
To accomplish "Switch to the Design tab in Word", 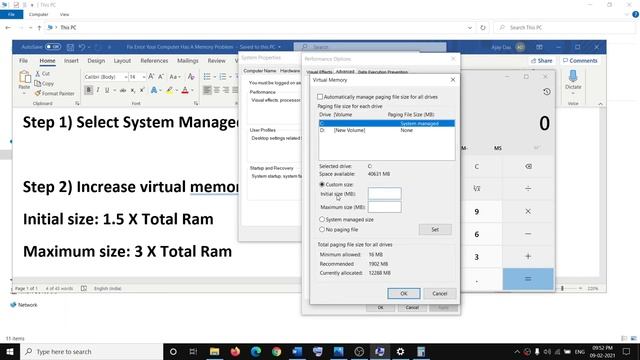I will 96,61.
